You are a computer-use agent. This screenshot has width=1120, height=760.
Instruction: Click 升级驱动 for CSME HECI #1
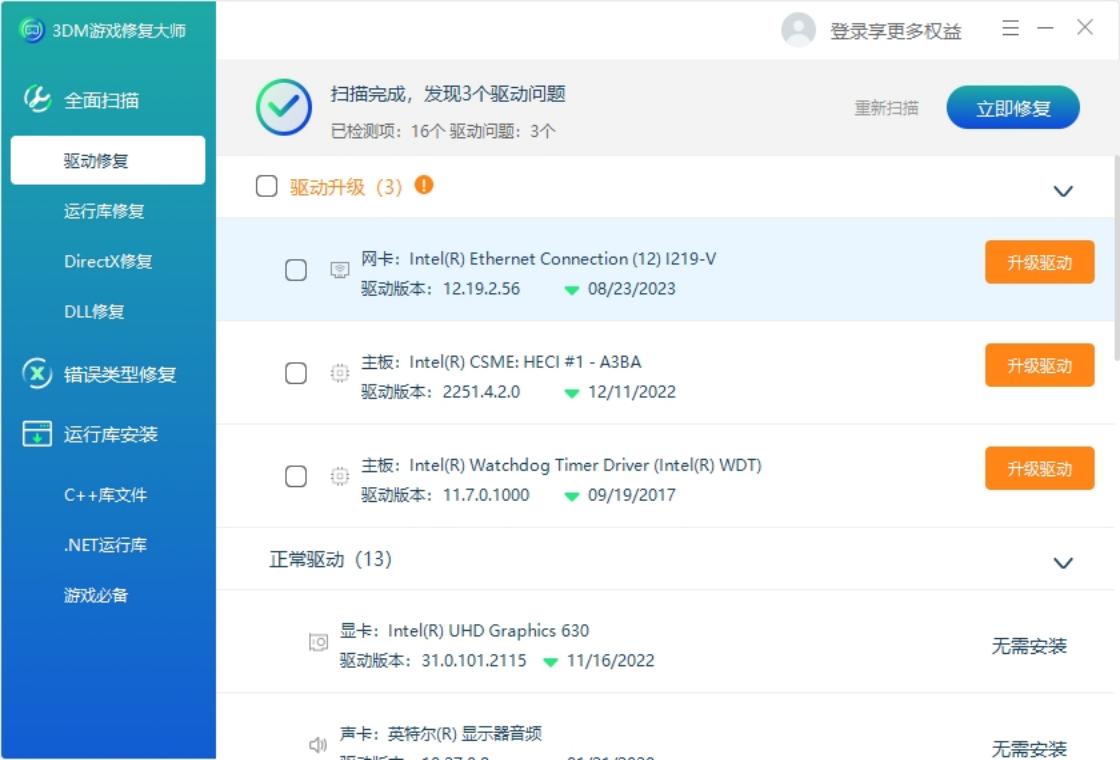pyautogui.click(x=1039, y=365)
